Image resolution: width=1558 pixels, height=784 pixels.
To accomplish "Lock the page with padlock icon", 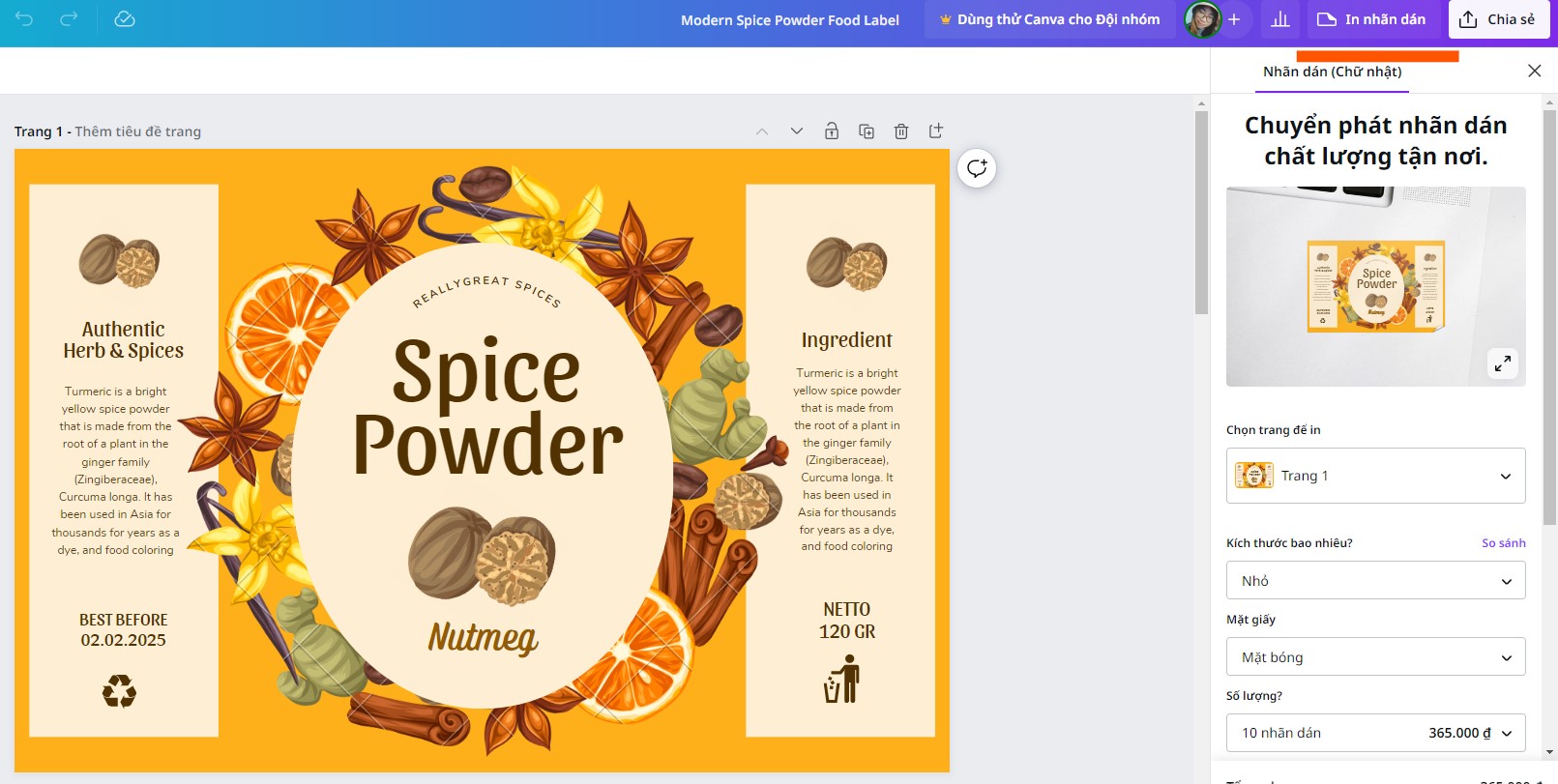I will click(832, 131).
